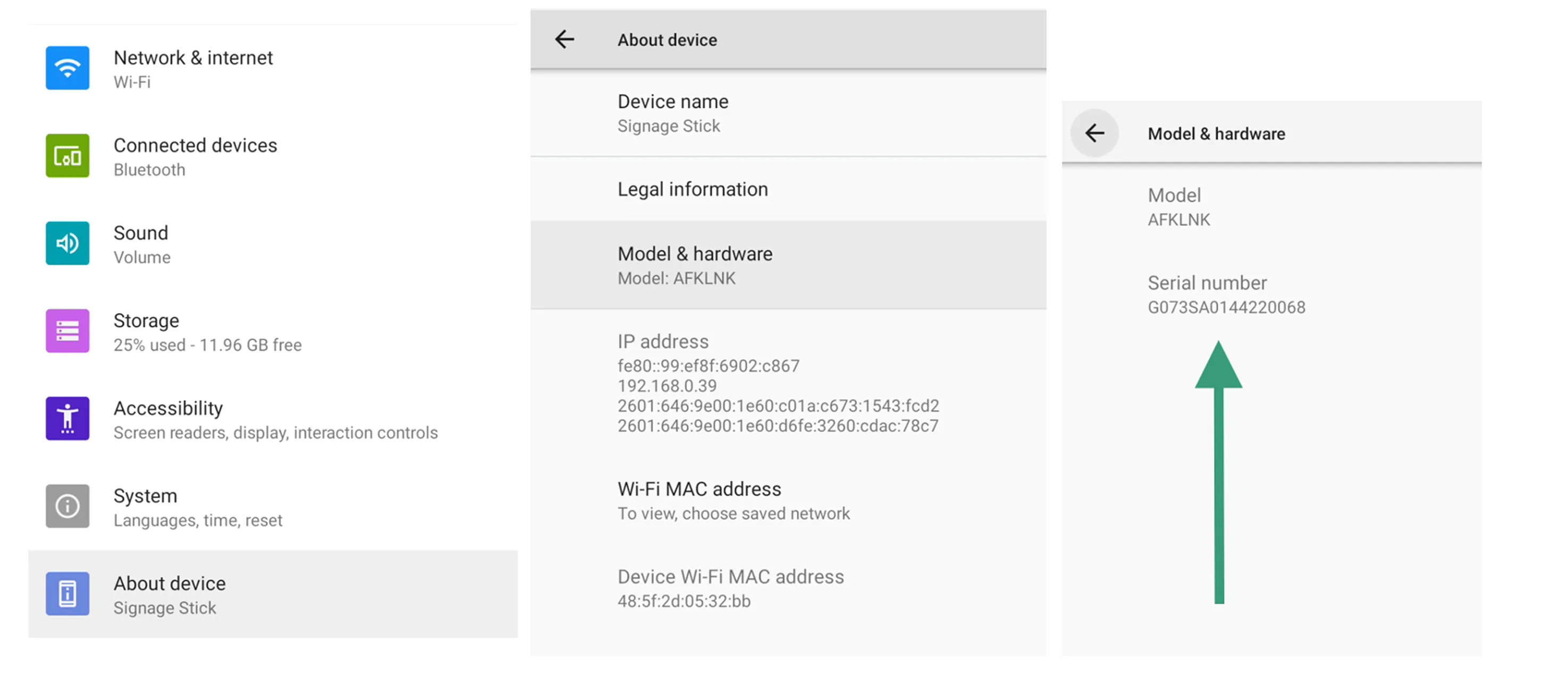The width and height of the screenshot is (1568, 691).
Task: Click the About device tablet icon
Action: pos(68,594)
